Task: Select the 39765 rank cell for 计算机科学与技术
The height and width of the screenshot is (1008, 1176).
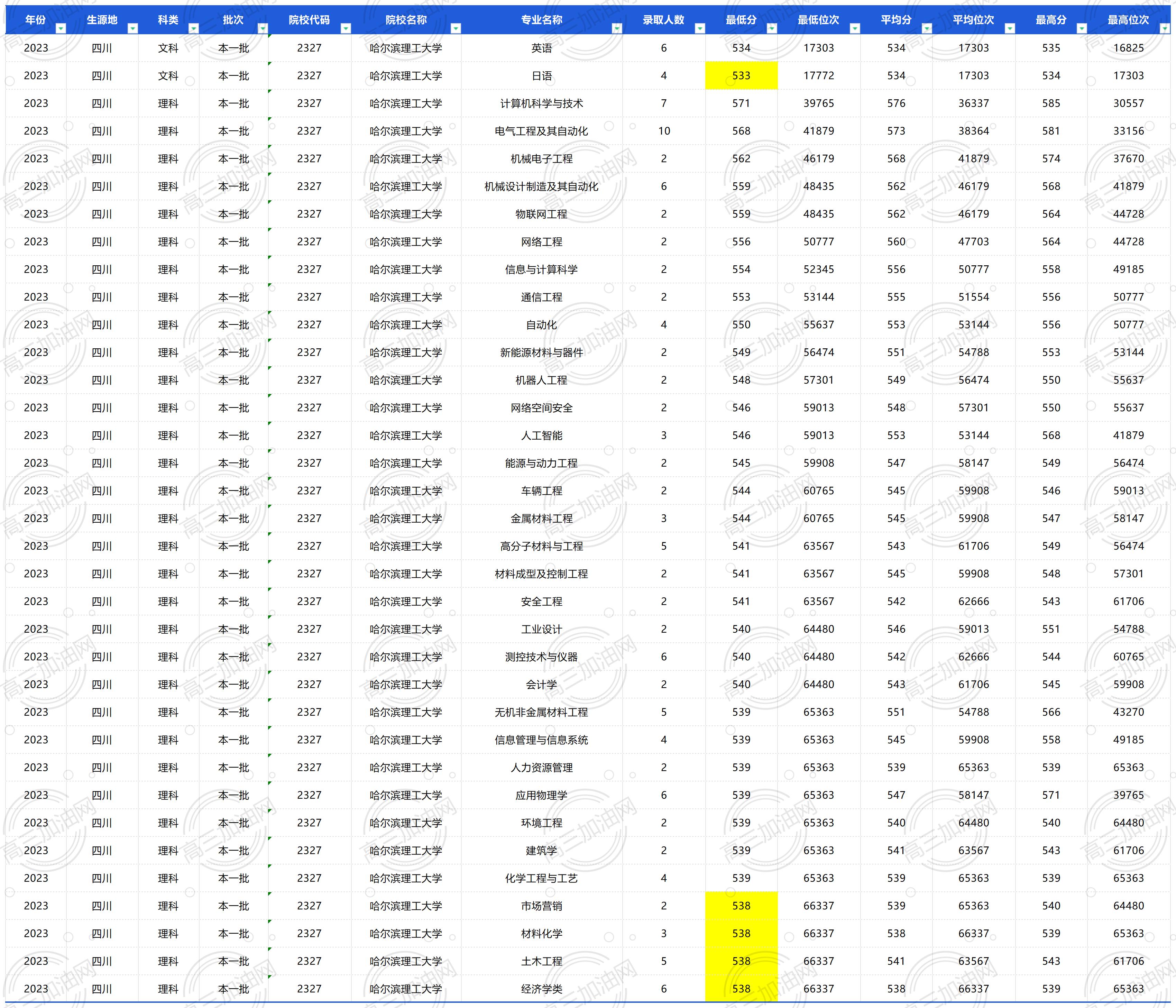Action: 819,103
